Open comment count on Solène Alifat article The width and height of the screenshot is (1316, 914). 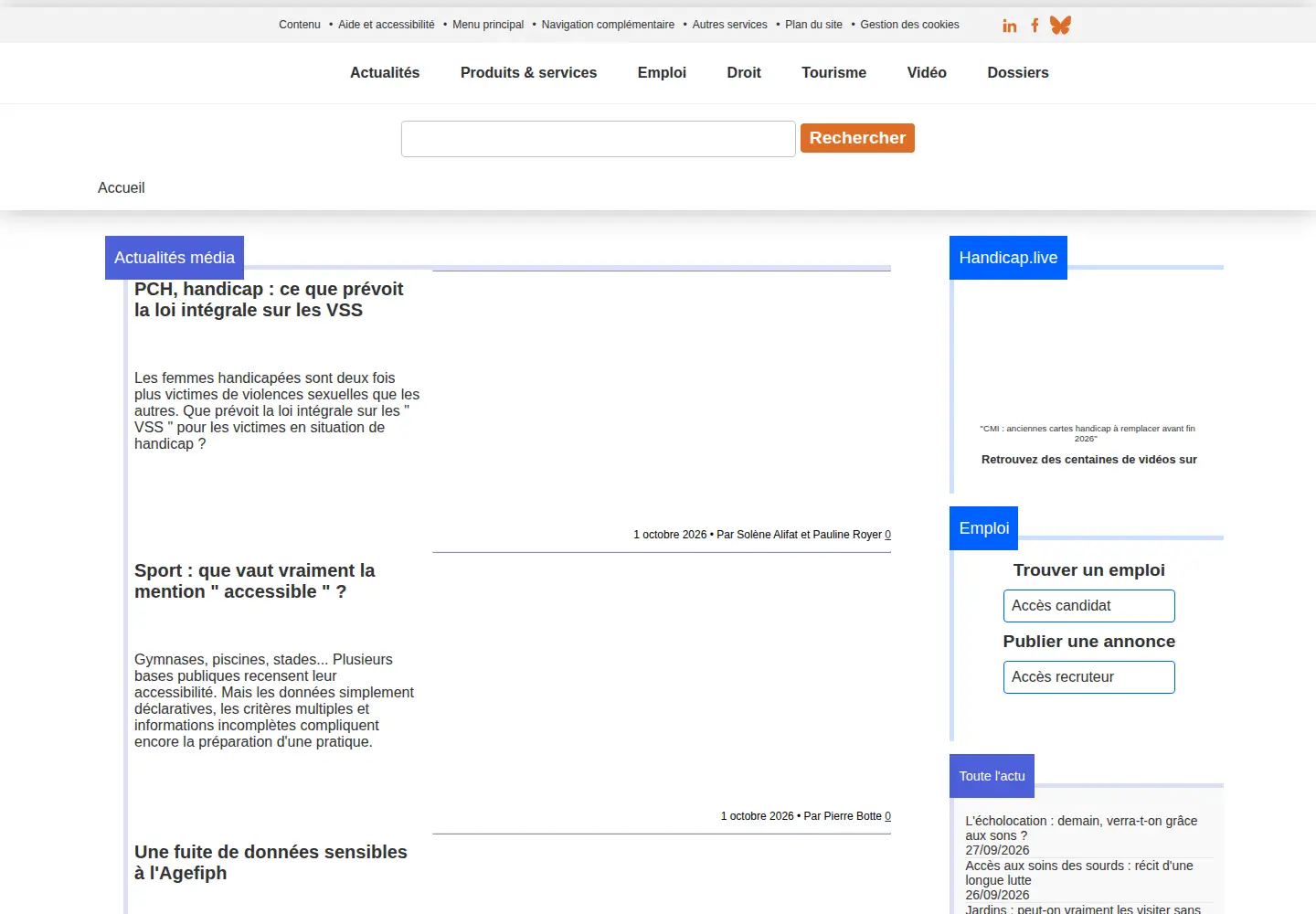coord(887,535)
